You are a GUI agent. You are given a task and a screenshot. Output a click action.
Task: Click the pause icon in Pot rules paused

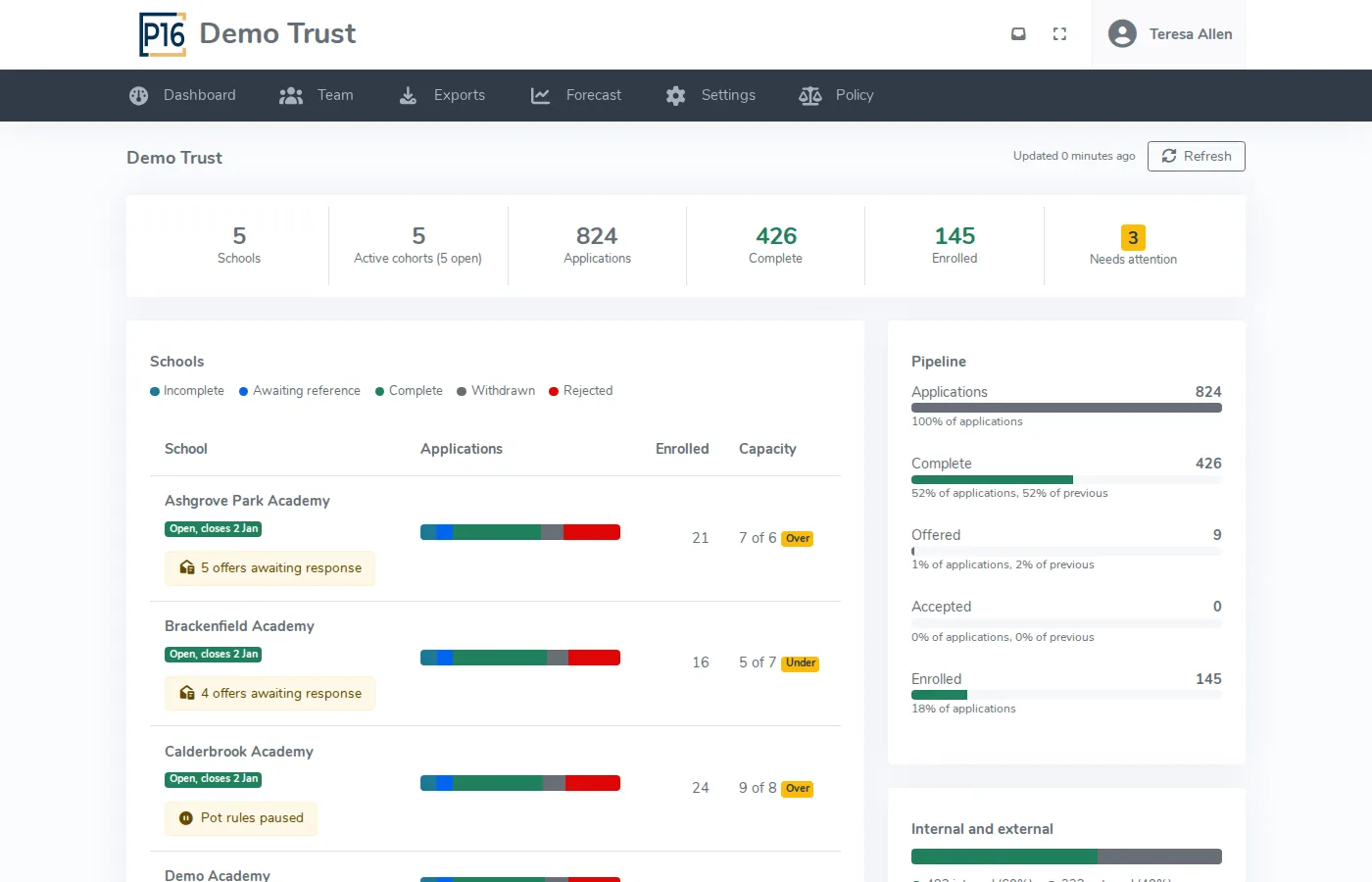[186, 818]
